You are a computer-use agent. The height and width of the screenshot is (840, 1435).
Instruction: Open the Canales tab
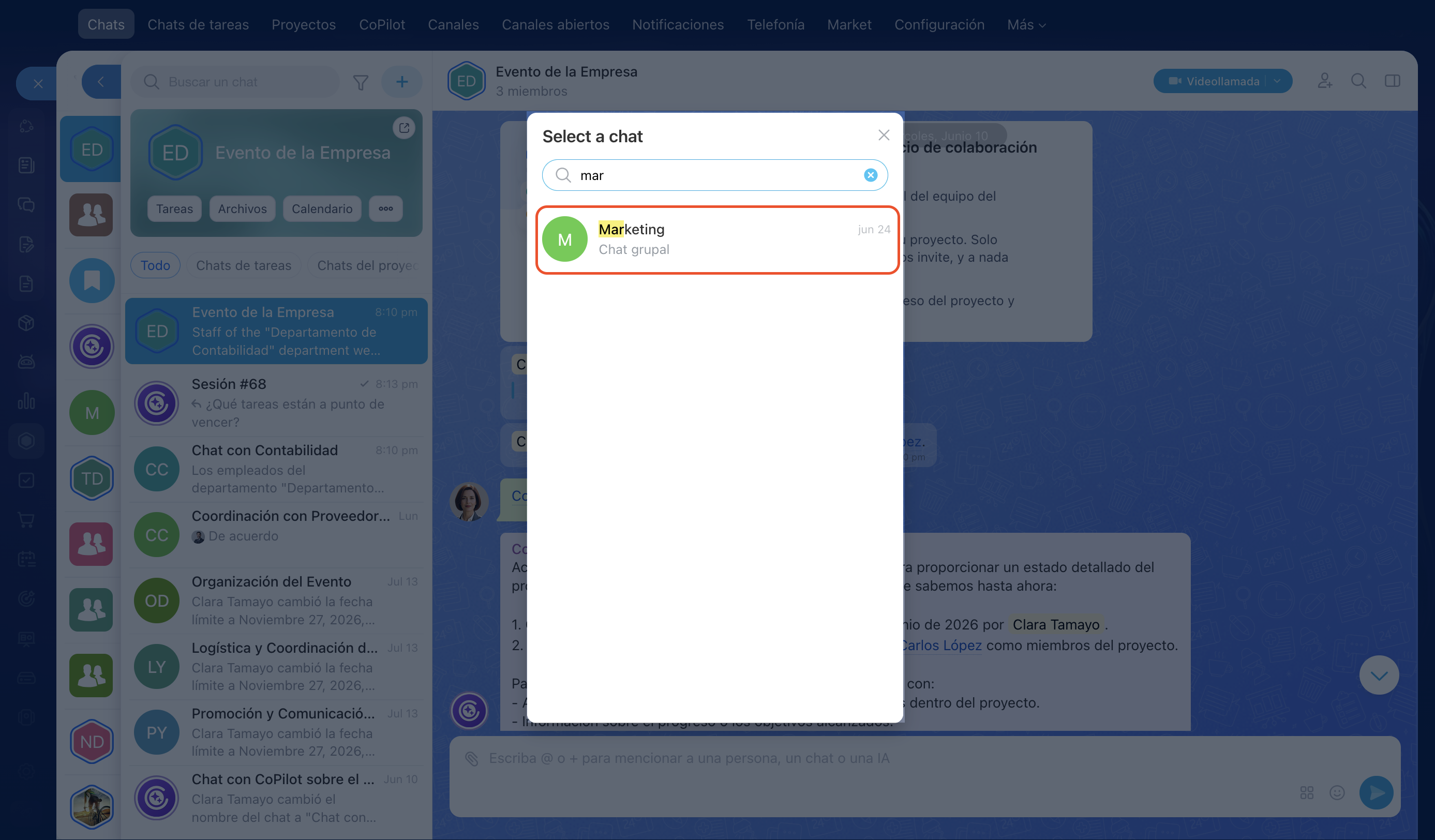pyautogui.click(x=453, y=24)
